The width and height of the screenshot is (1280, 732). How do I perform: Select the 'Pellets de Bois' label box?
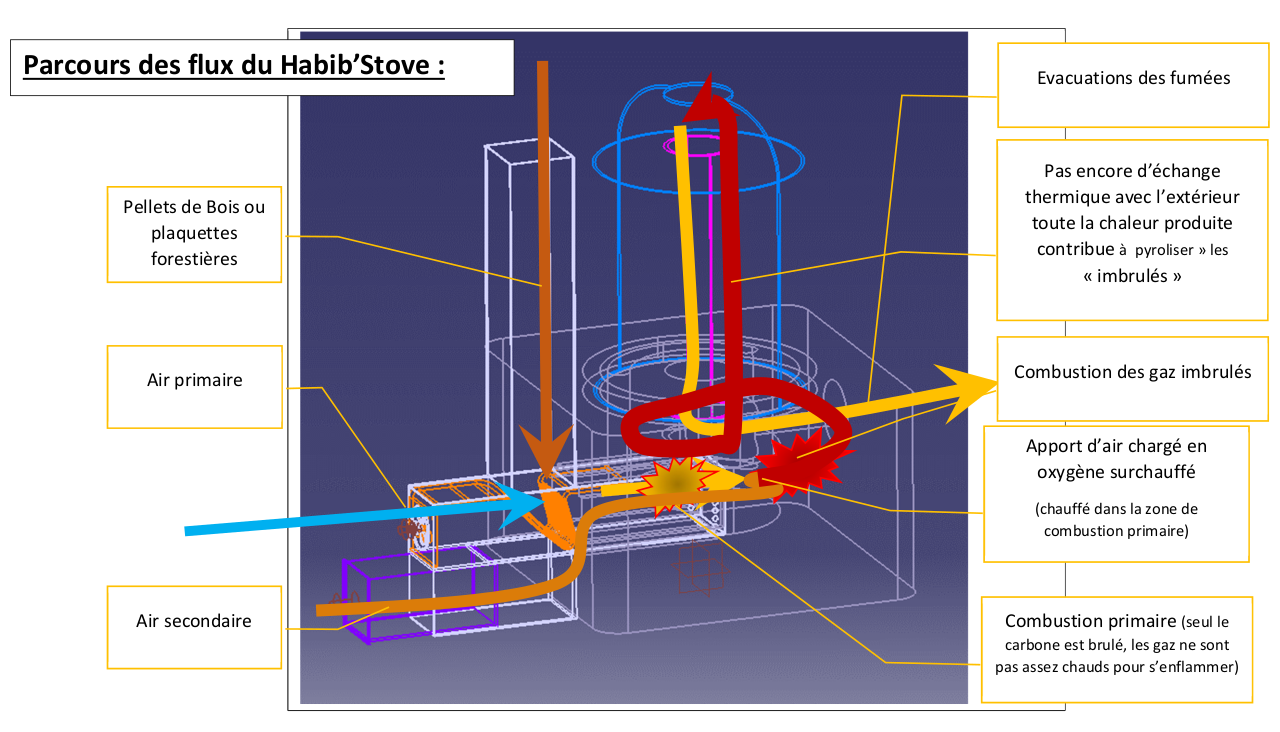tap(194, 233)
